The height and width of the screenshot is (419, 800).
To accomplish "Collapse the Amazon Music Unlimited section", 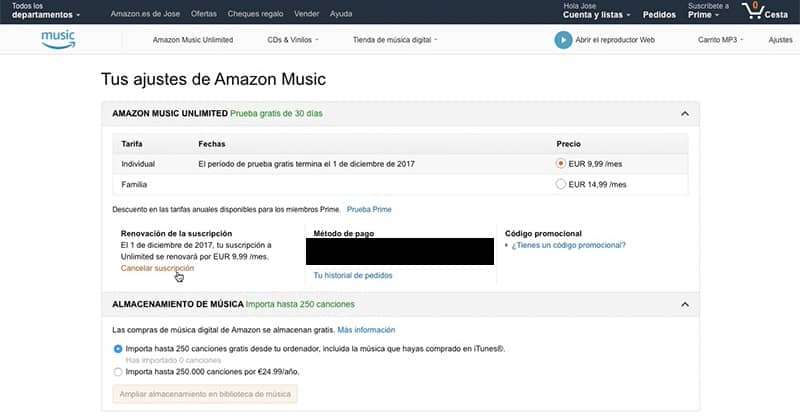I will 684,113.
